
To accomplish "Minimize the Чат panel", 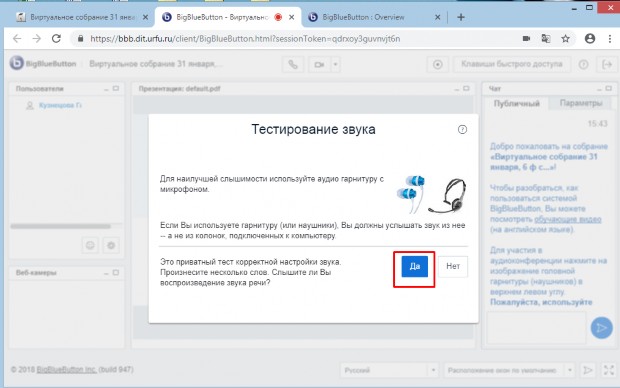I will [x=599, y=89].
